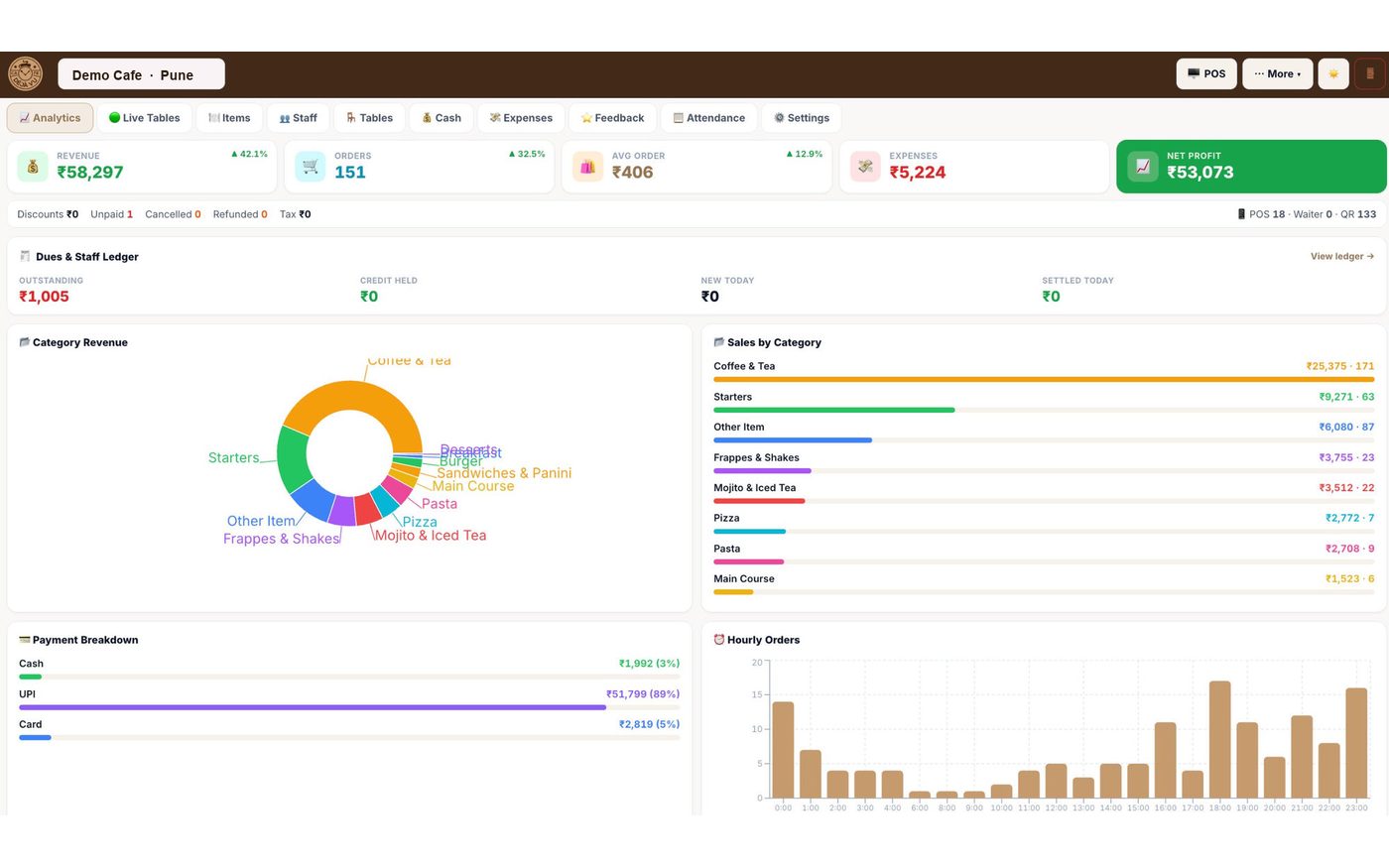
Task: Click the 32.5% orders growth indicator
Action: 527,154
